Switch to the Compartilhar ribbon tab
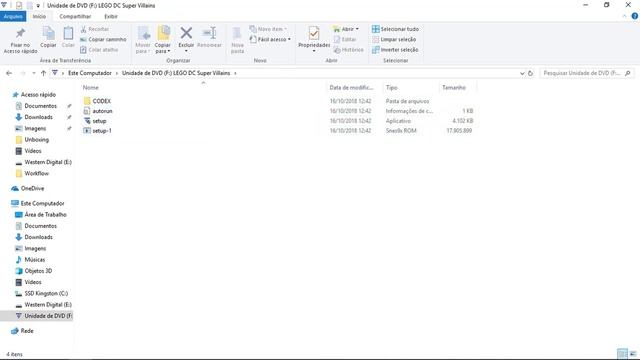This screenshot has width=640, height=360. coord(75,16)
